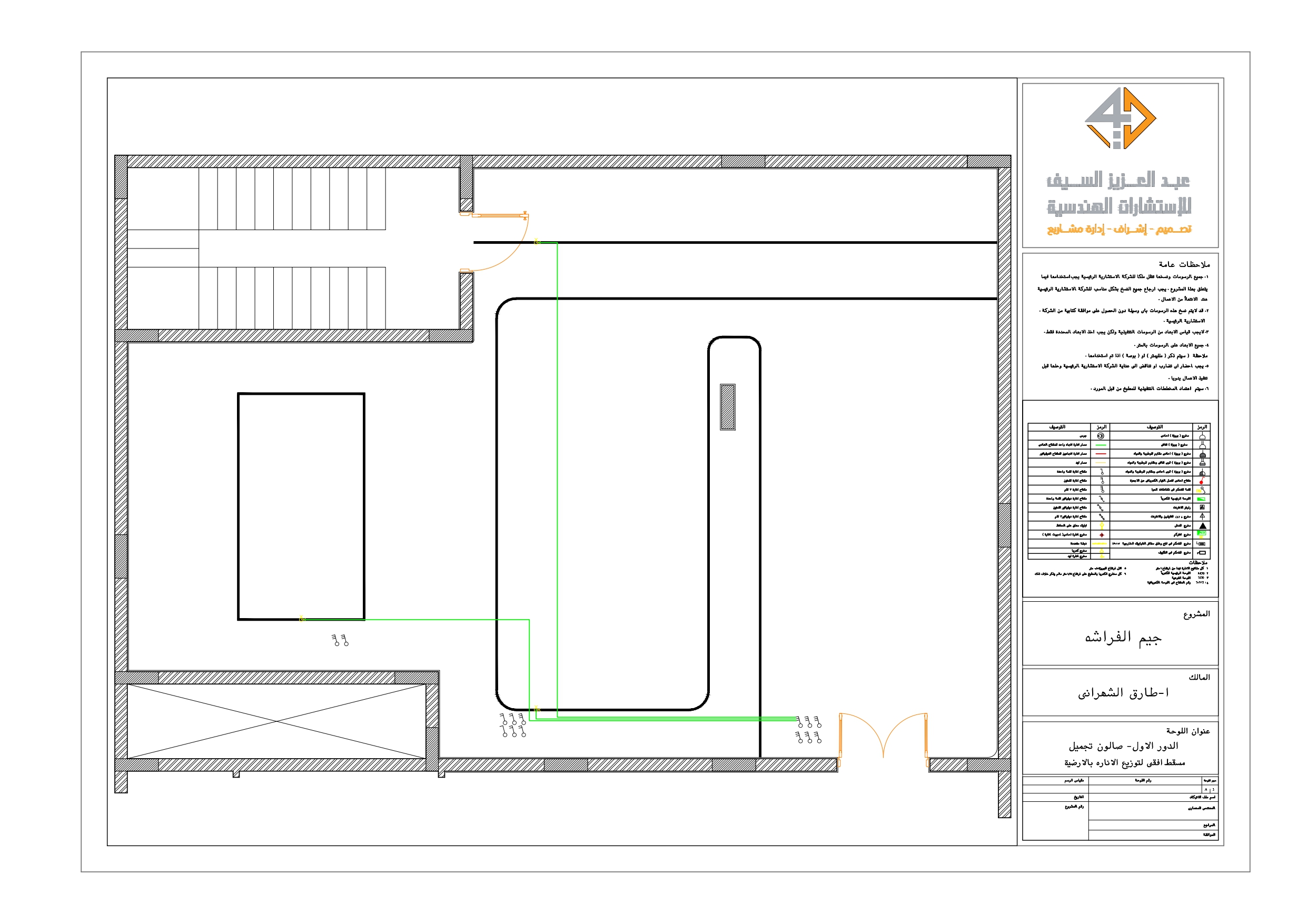Click the pair of switches below the black rectangle
Image resolution: width=1307 pixels, height=924 pixels.
[x=340, y=640]
